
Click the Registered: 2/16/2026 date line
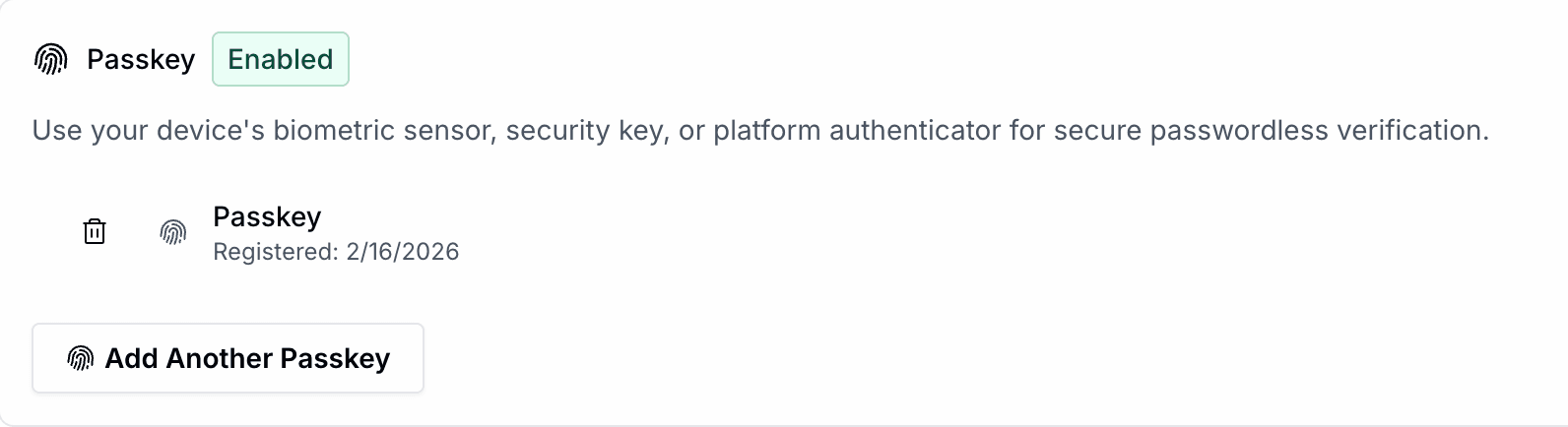coord(336,252)
